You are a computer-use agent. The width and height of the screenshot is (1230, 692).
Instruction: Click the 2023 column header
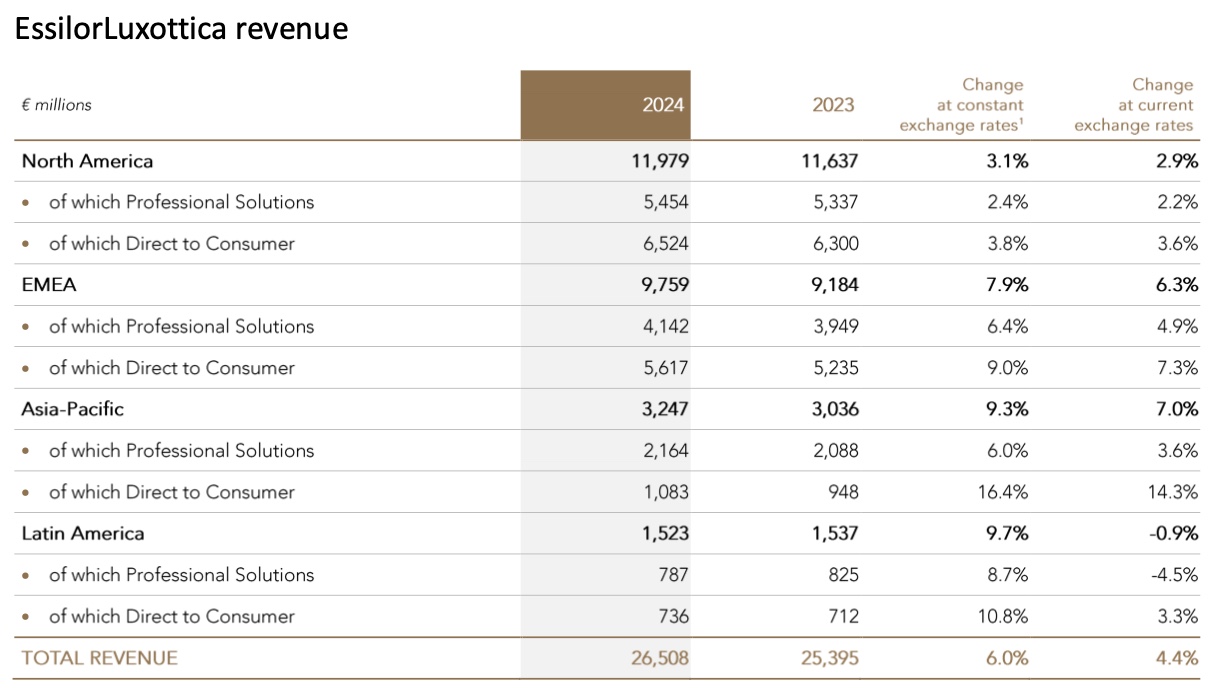833,105
